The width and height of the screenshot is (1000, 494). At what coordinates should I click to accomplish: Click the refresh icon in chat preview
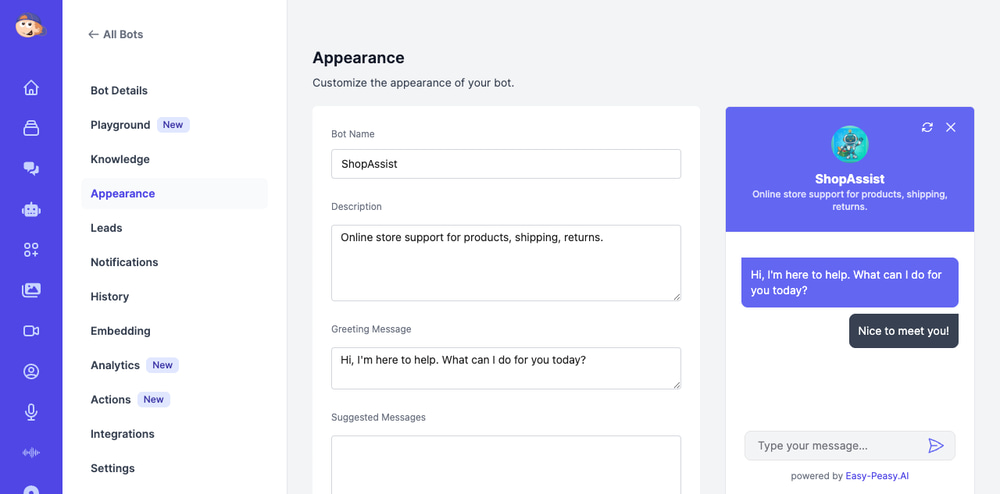pos(927,127)
